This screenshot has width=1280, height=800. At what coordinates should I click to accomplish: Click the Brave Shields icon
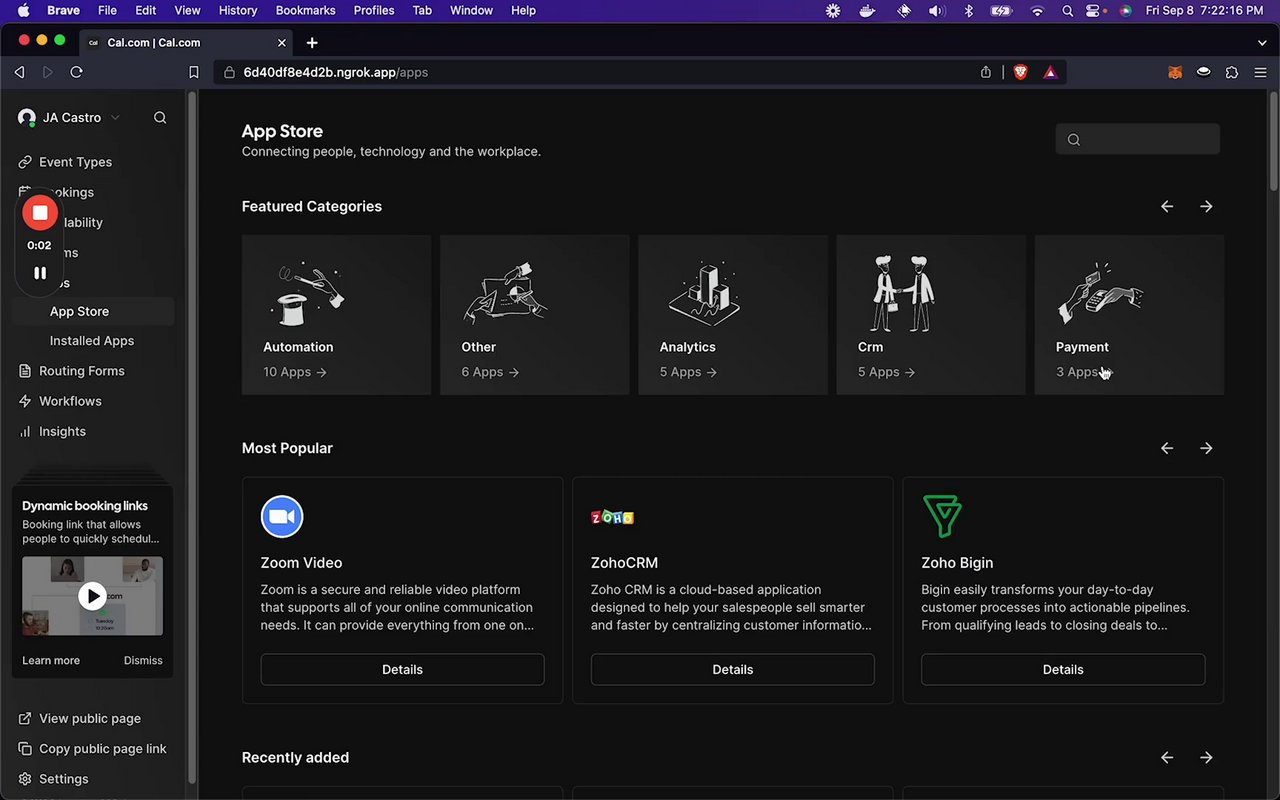[1020, 72]
